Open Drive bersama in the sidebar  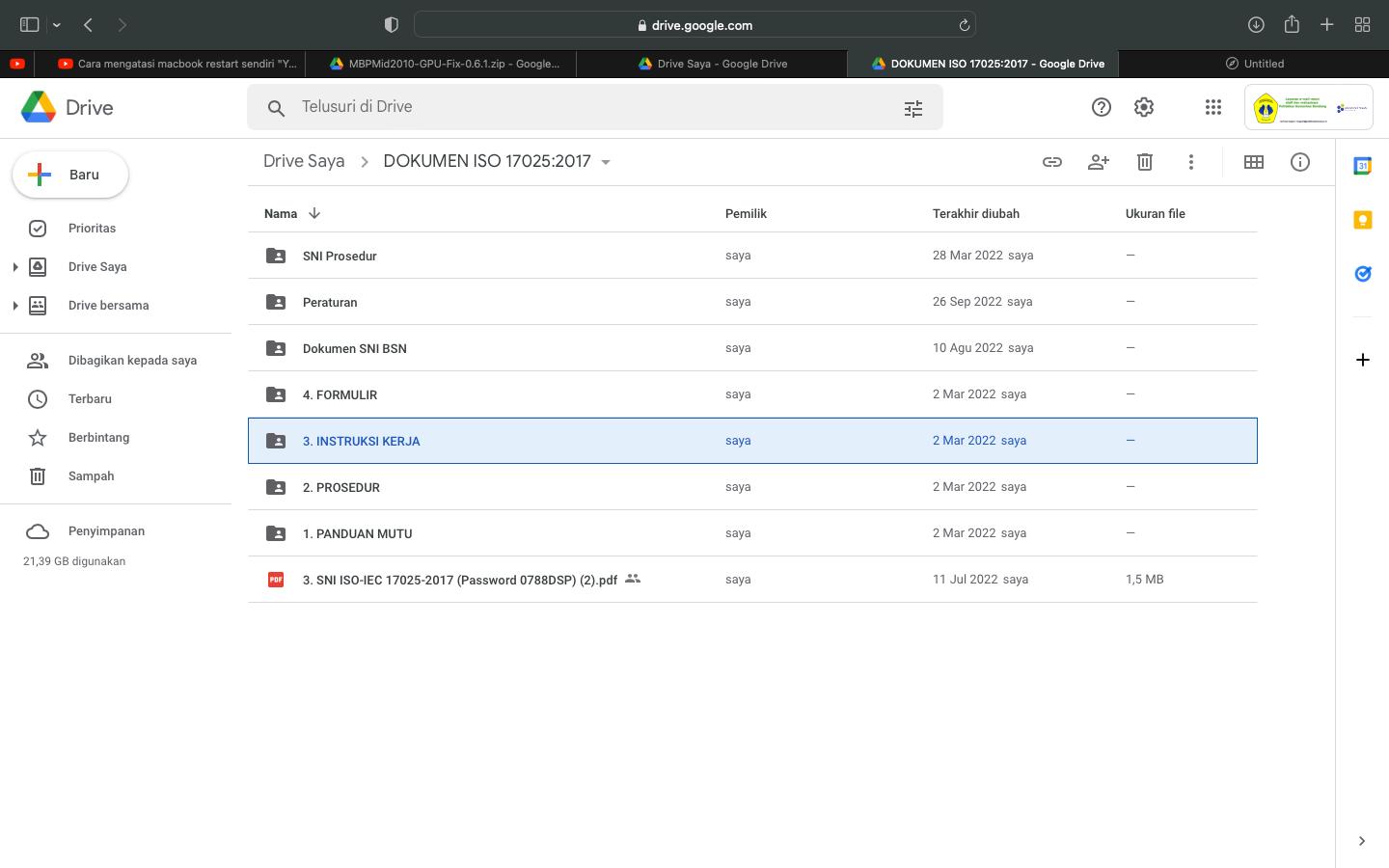tap(108, 306)
